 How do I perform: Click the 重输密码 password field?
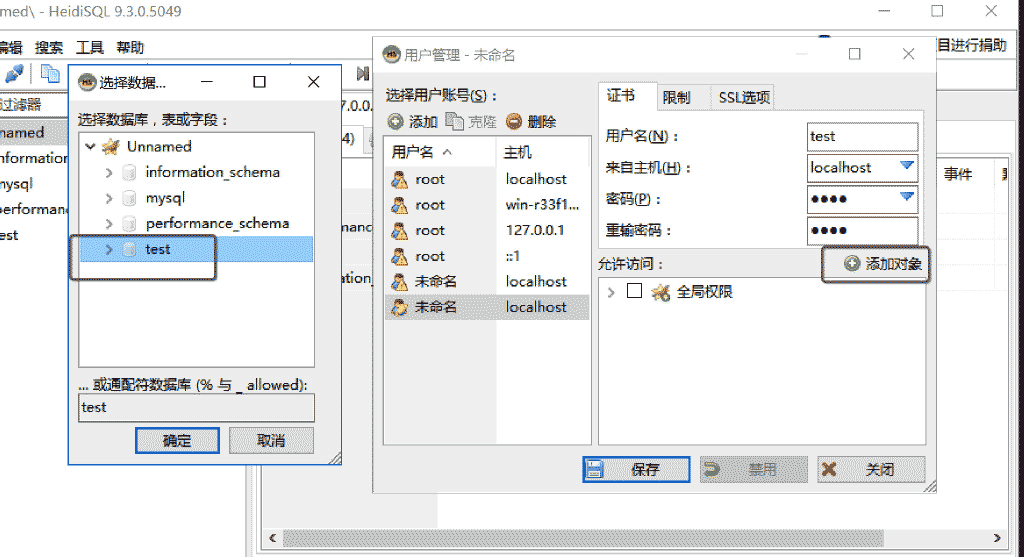[x=862, y=231]
